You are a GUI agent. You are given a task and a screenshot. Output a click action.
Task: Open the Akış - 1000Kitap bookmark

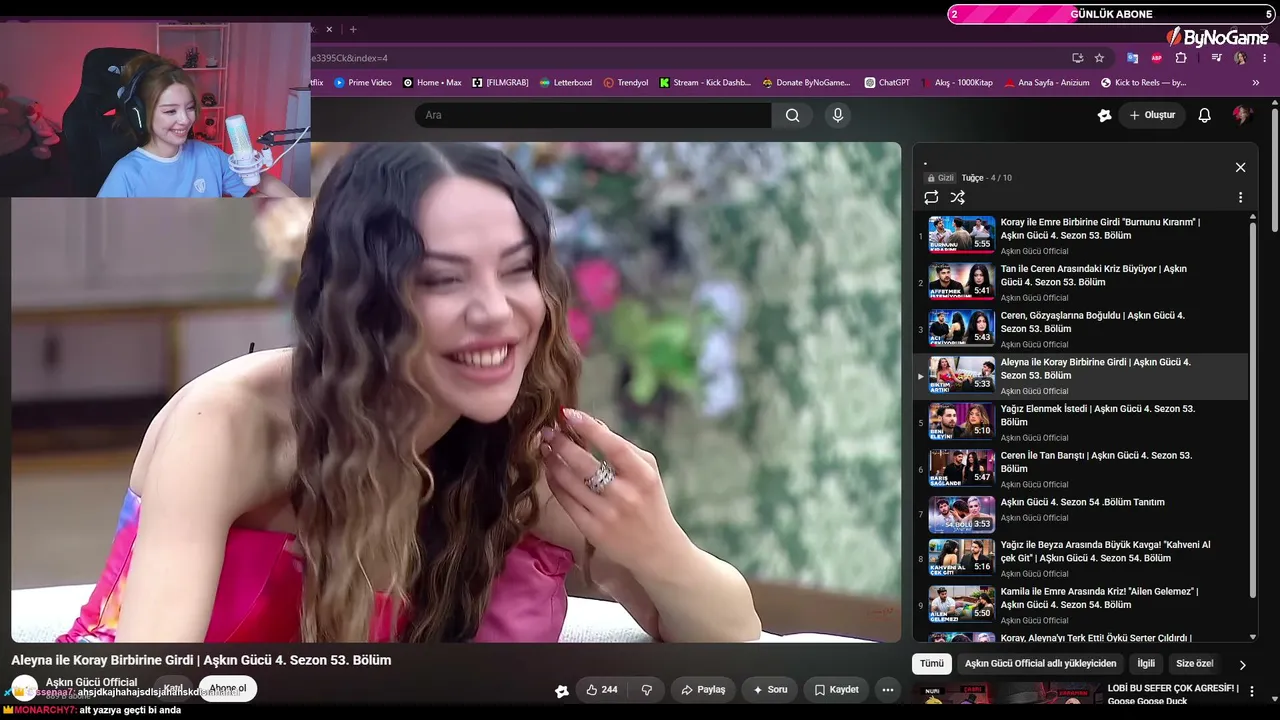[x=957, y=83]
